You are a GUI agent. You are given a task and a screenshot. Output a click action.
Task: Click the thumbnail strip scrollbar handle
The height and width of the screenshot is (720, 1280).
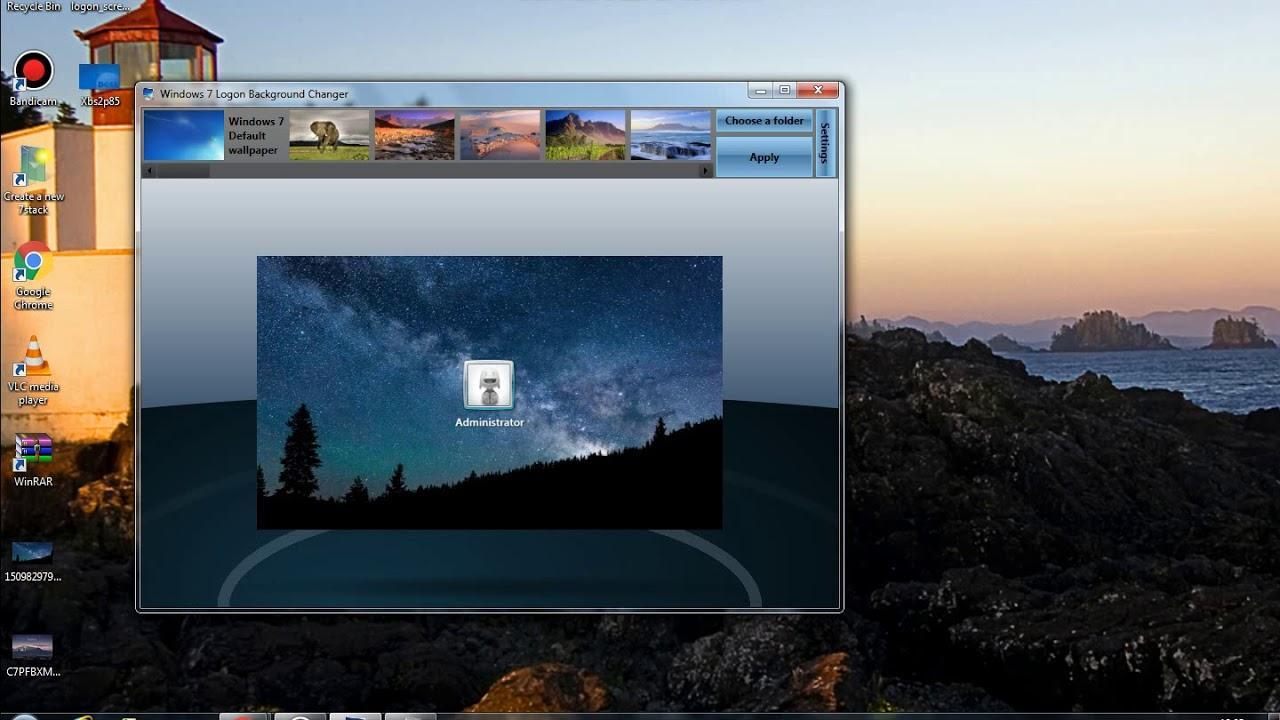tap(183, 171)
